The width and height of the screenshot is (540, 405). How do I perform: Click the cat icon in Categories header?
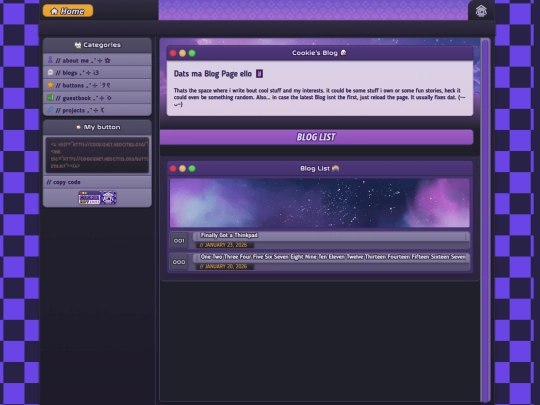click(x=78, y=45)
